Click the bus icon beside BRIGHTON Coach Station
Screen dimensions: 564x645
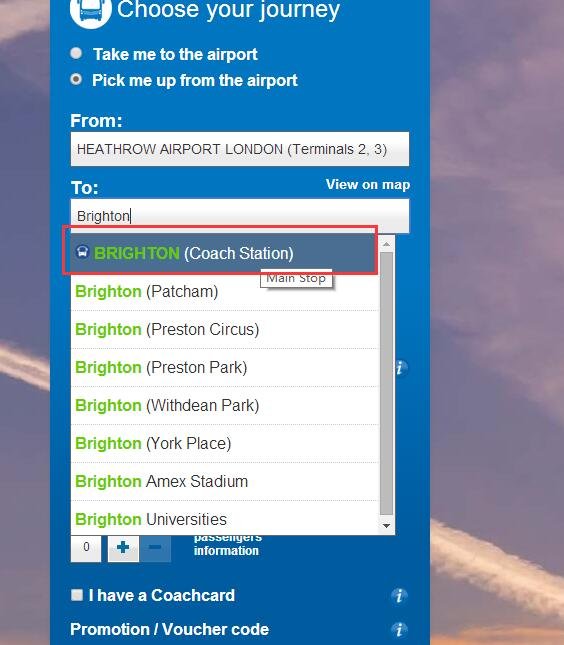(x=82, y=252)
